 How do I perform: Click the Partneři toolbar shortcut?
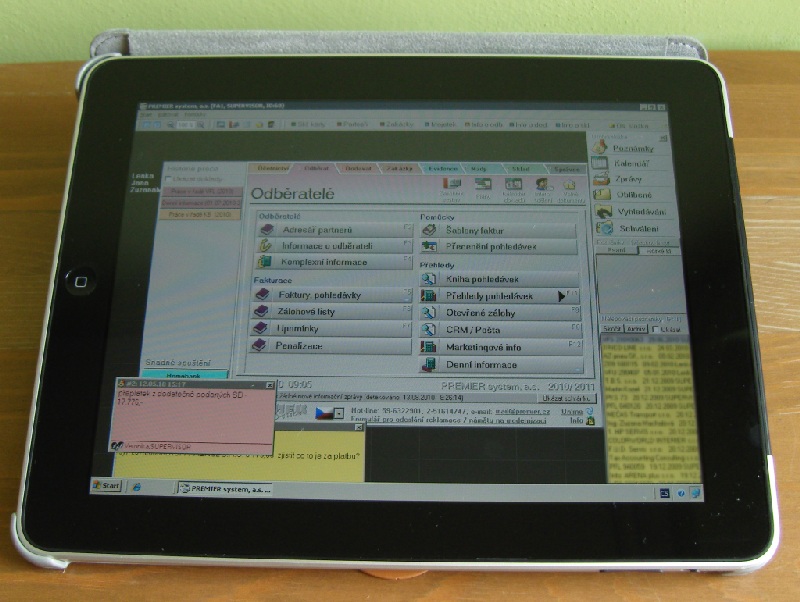click(x=353, y=124)
